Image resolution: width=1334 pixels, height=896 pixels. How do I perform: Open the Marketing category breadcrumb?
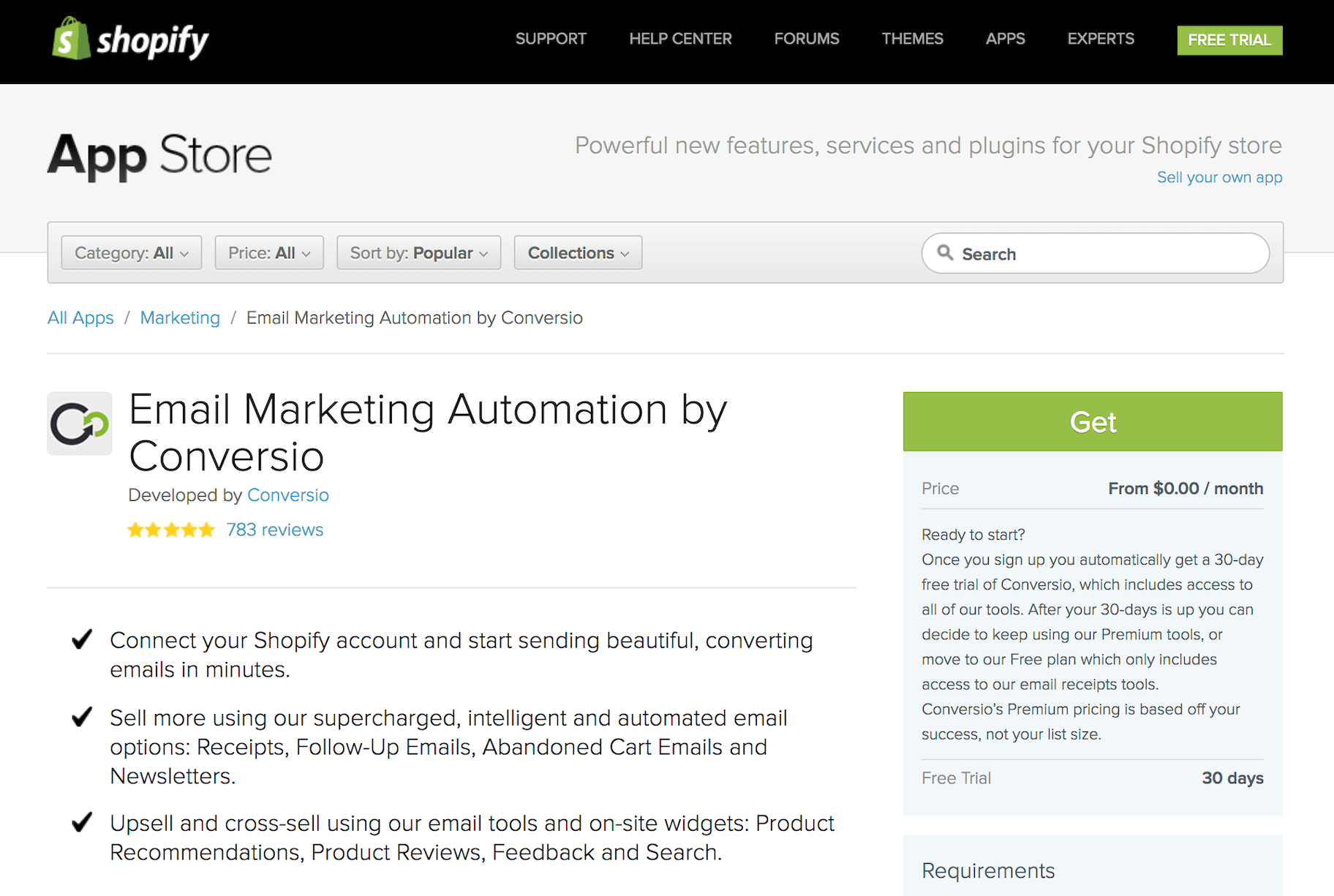180,317
